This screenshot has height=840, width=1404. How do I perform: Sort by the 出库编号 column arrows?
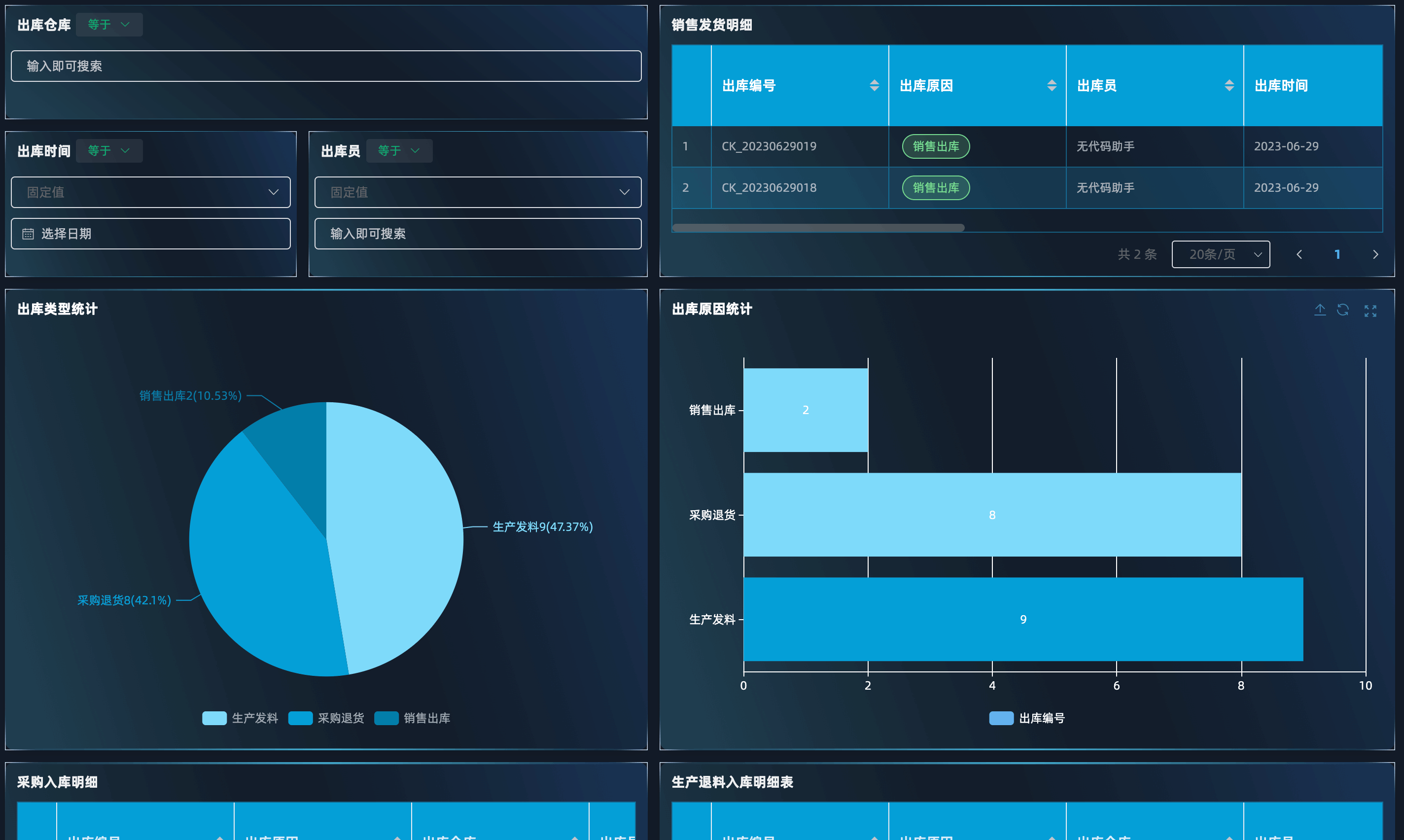(875, 85)
